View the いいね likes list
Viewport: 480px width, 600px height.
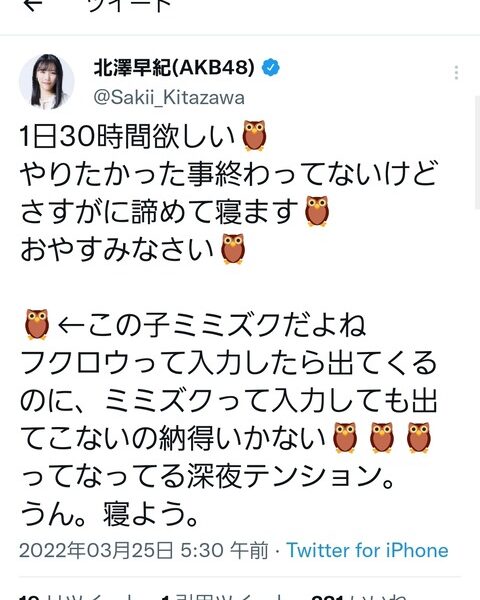[x=359, y=597]
